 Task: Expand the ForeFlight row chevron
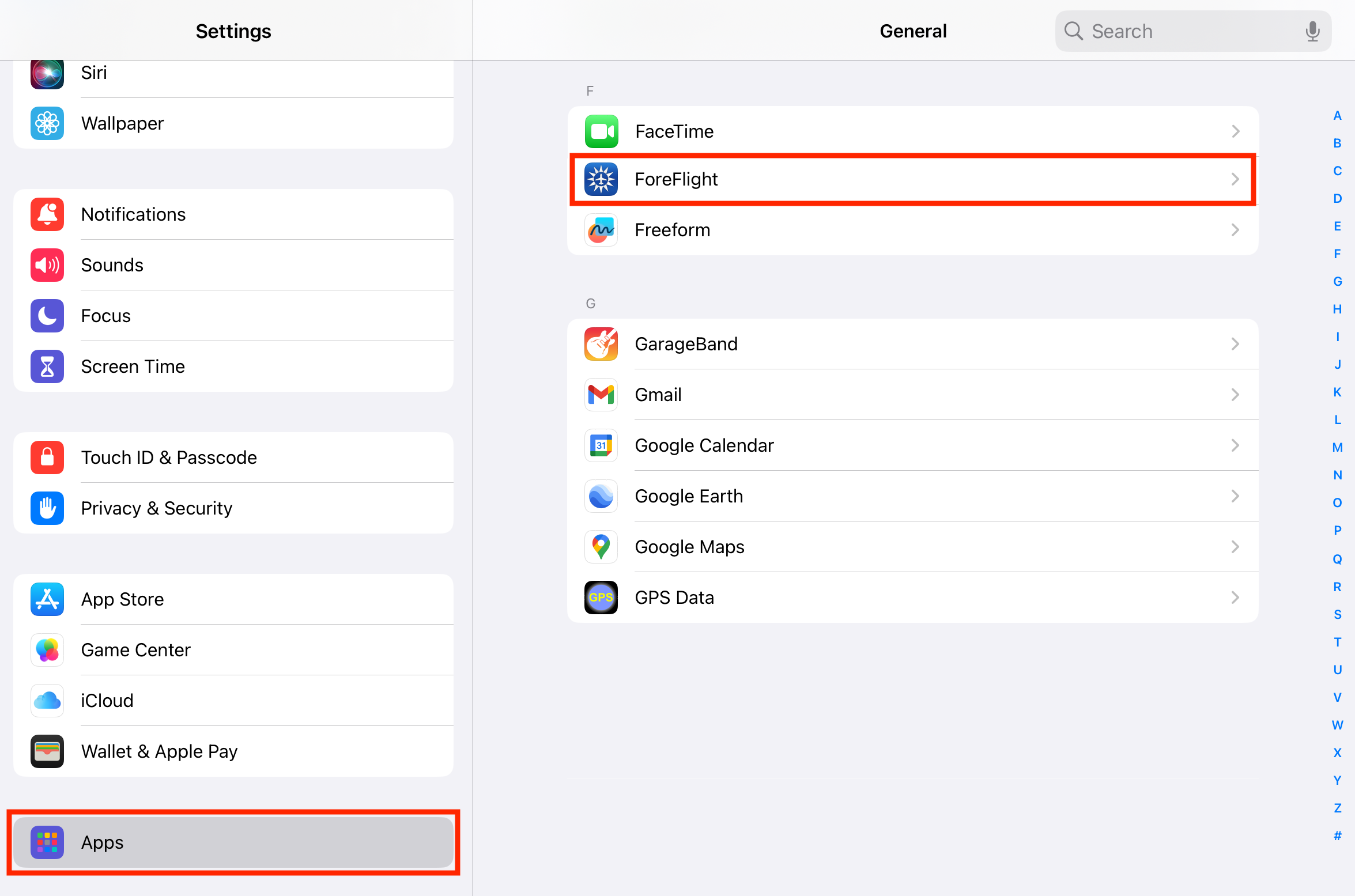[x=1235, y=179]
